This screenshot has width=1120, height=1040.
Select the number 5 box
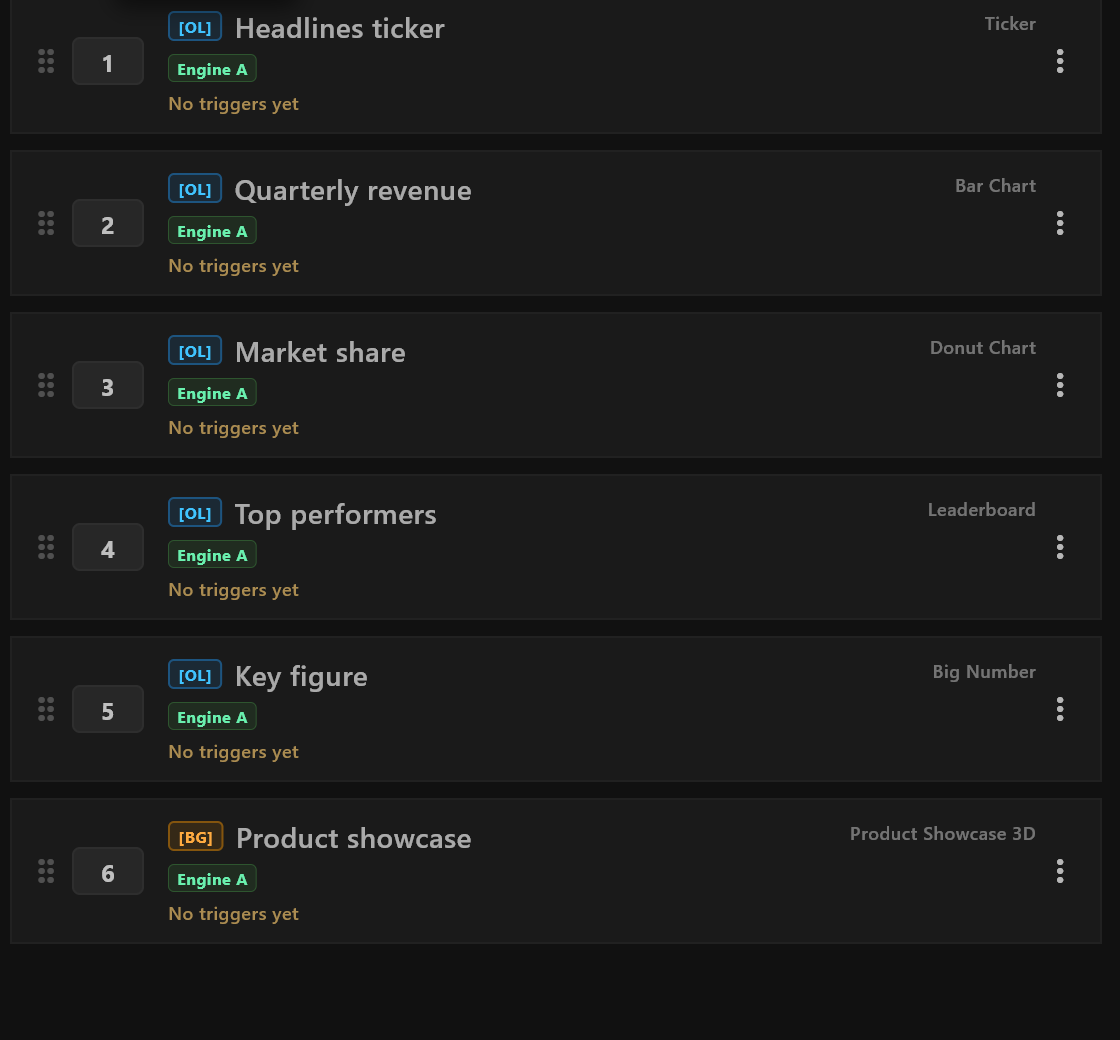click(108, 709)
